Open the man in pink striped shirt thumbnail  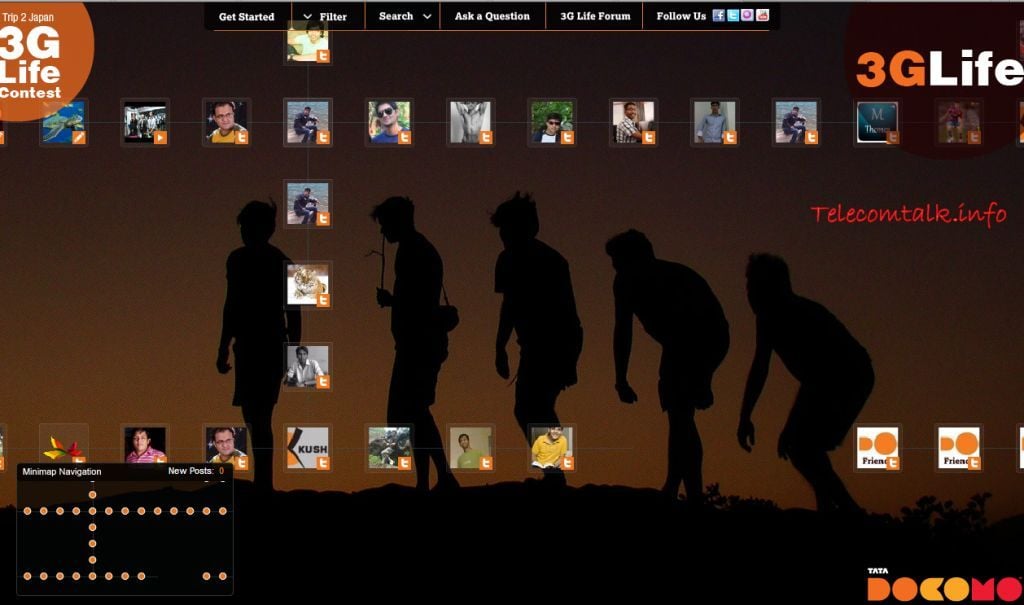tap(145, 444)
